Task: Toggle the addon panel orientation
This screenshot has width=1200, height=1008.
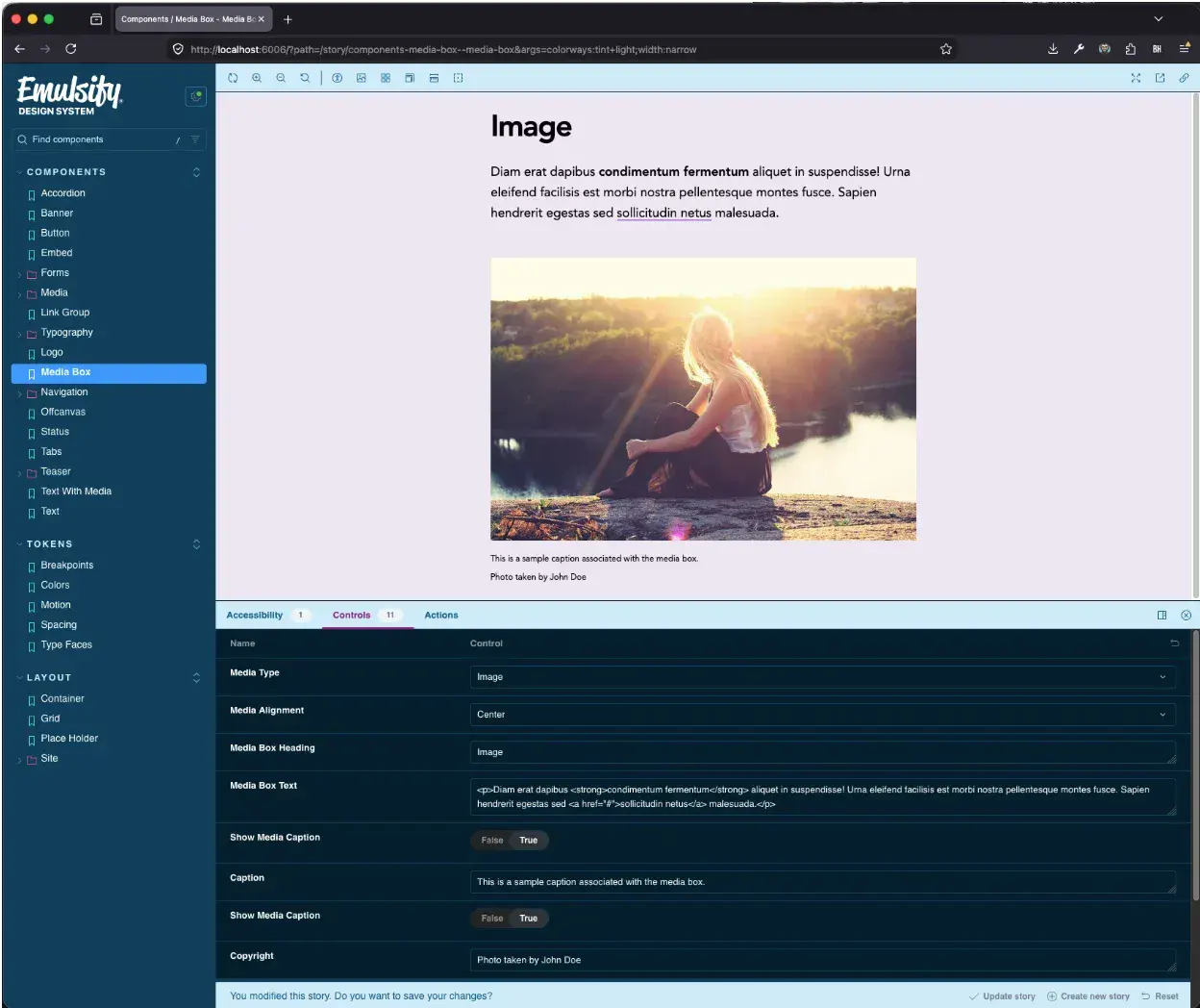Action: click(x=1162, y=616)
